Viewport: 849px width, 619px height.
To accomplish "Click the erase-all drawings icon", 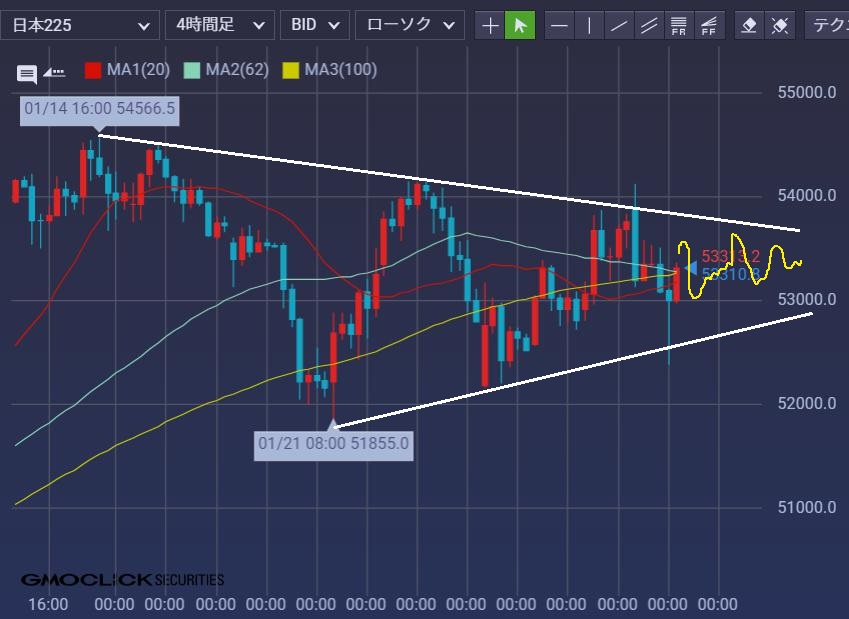I will tap(778, 25).
